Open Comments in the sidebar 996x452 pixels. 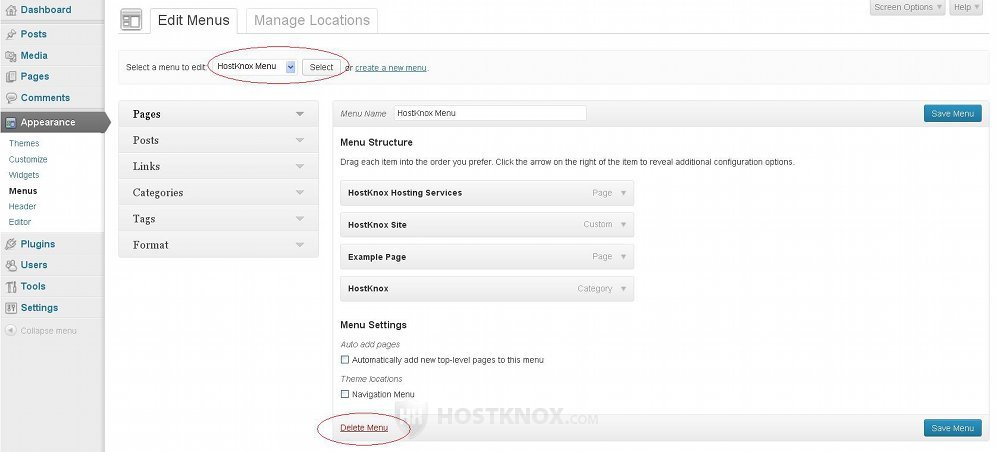point(45,98)
